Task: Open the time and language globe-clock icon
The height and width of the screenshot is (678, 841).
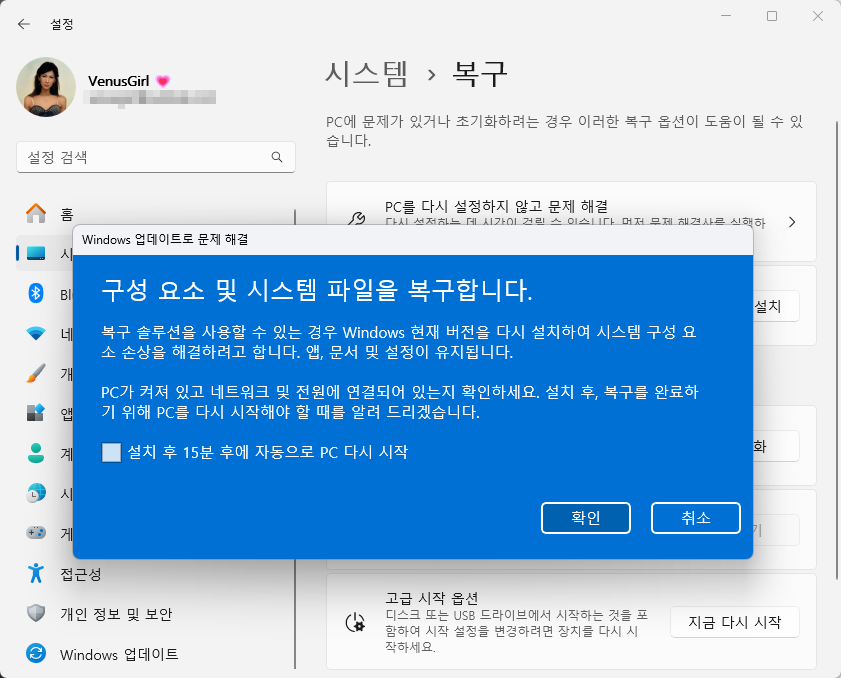Action: pos(36,493)
